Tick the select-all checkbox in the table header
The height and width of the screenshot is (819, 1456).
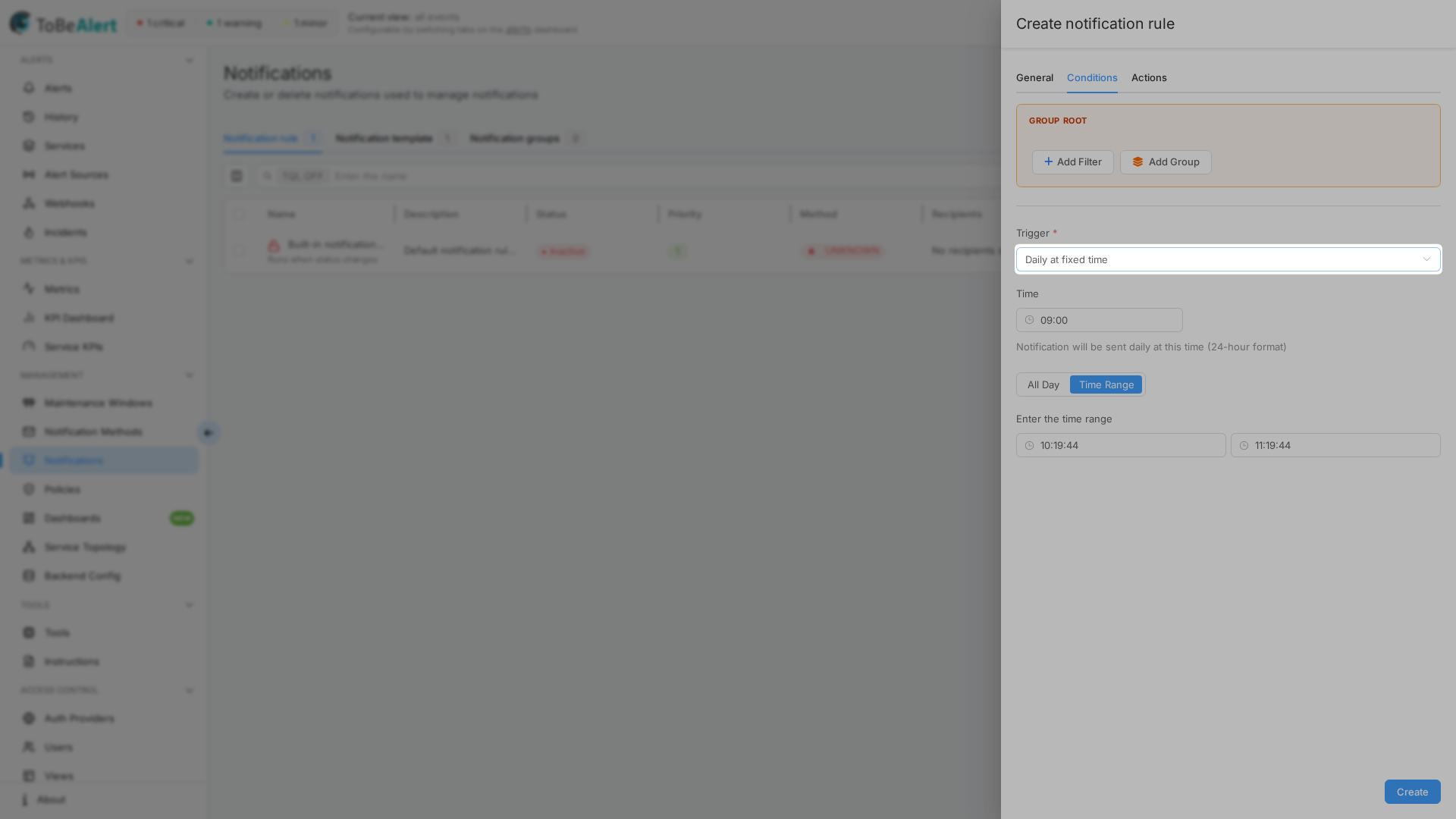coord(240,215)
